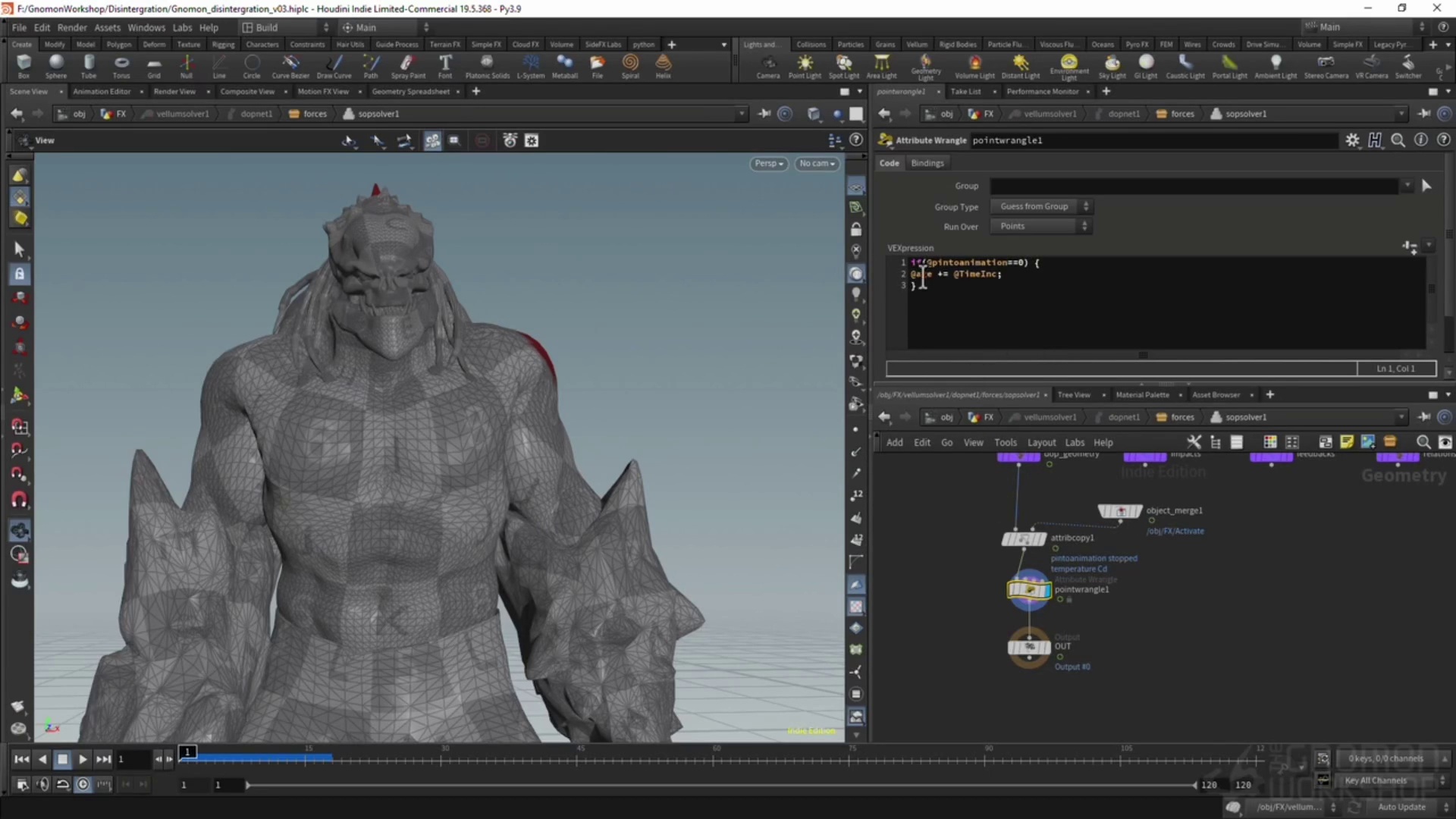Open the Run Over dropdown
The image size is (1456, 819).
(1040, 226)
